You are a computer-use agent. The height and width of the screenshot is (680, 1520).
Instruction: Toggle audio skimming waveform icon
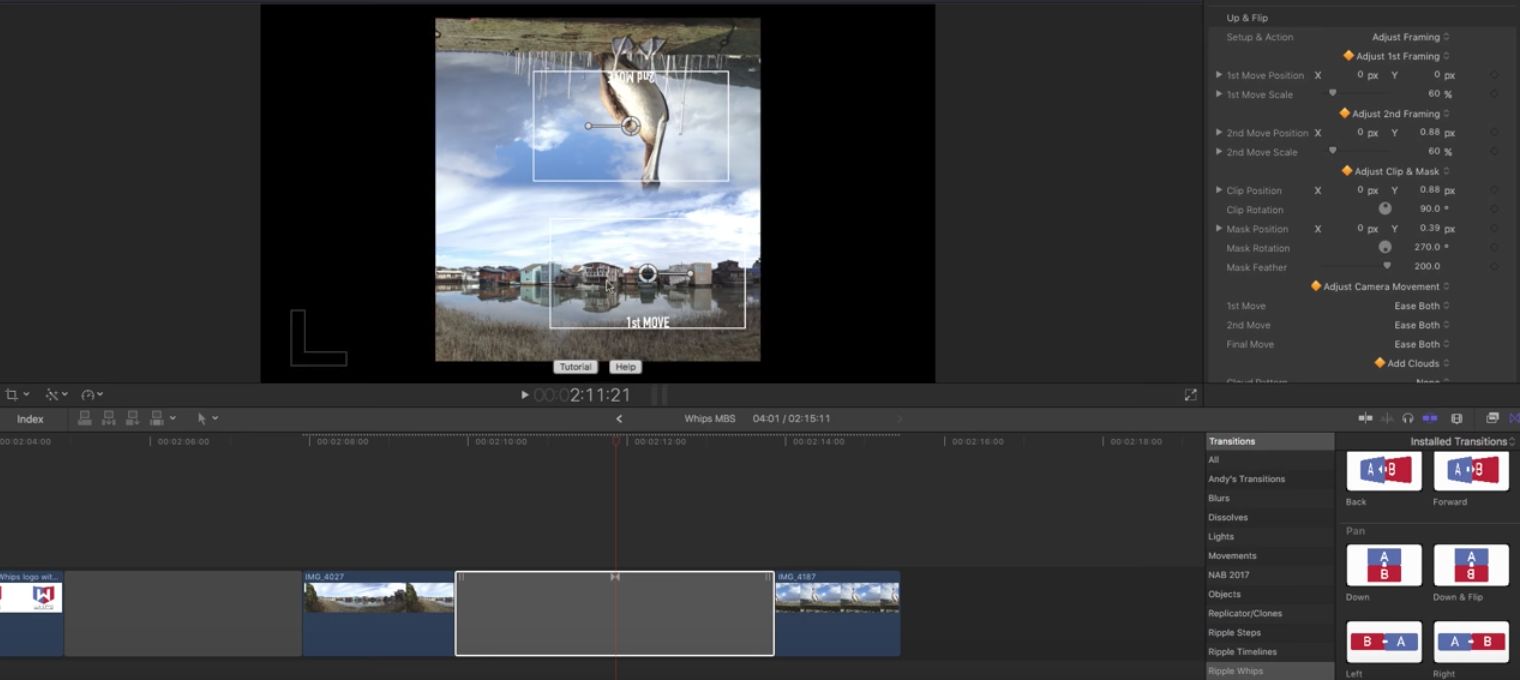(1387, 418)
